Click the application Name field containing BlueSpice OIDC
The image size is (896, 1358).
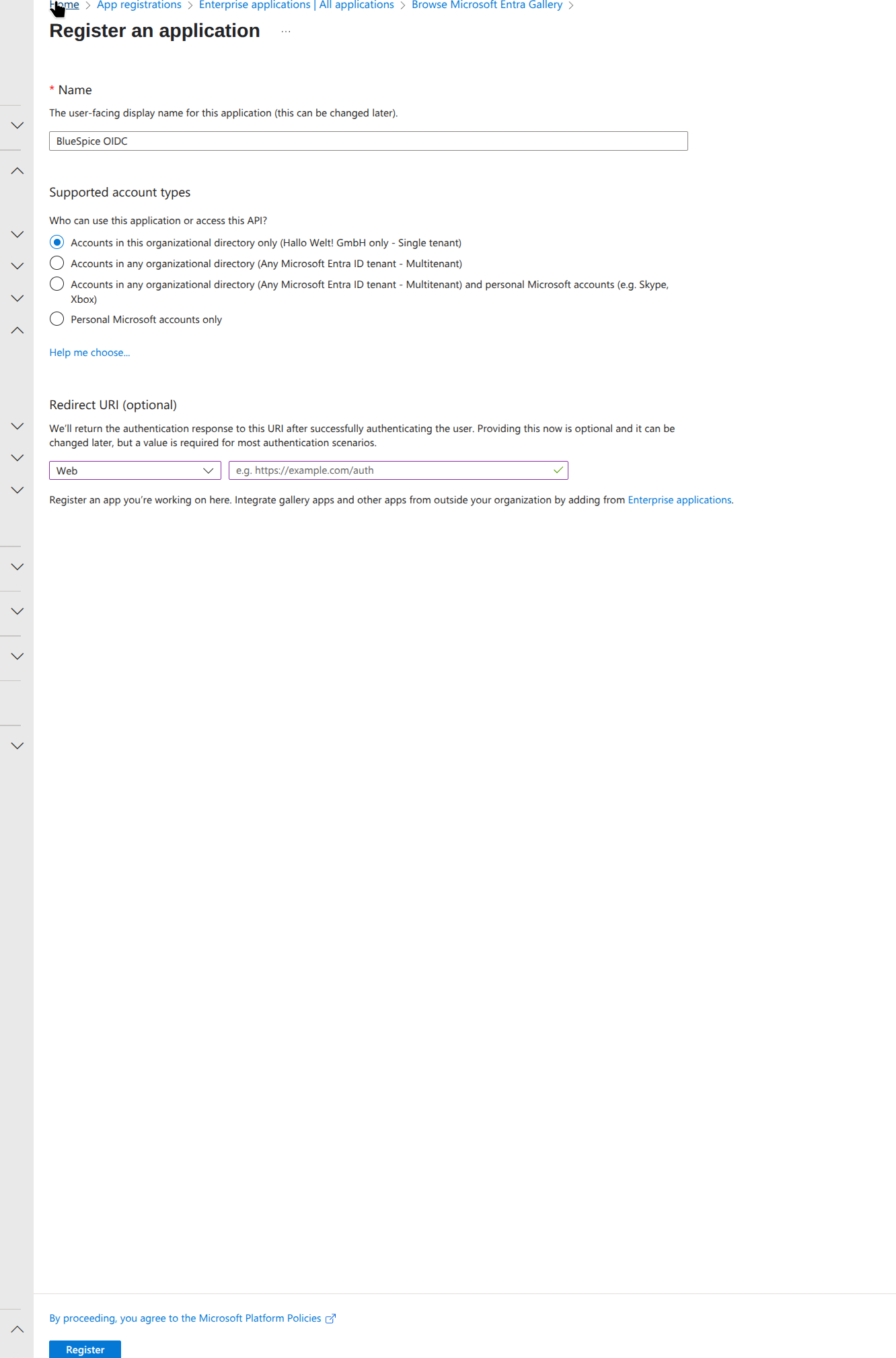coord(368,141)
